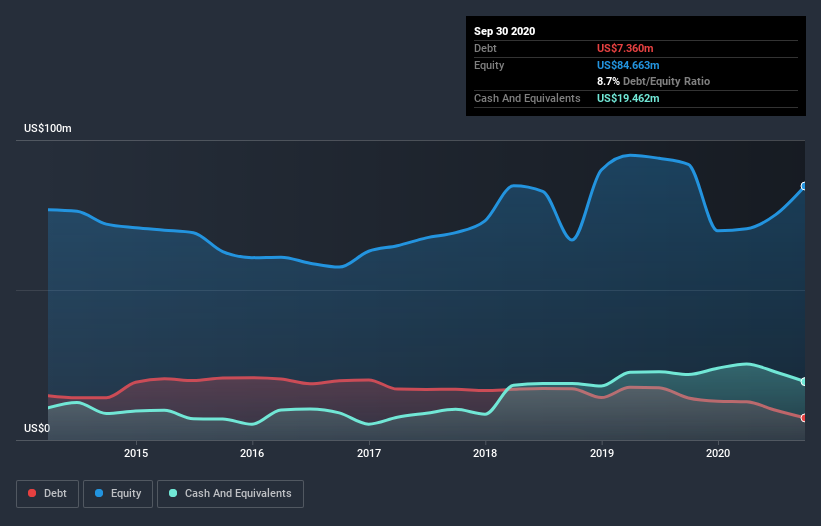Click the US$0 y-axis label
Image resolution: width=821 pixels, height=526 pixels.
(37, 428)
